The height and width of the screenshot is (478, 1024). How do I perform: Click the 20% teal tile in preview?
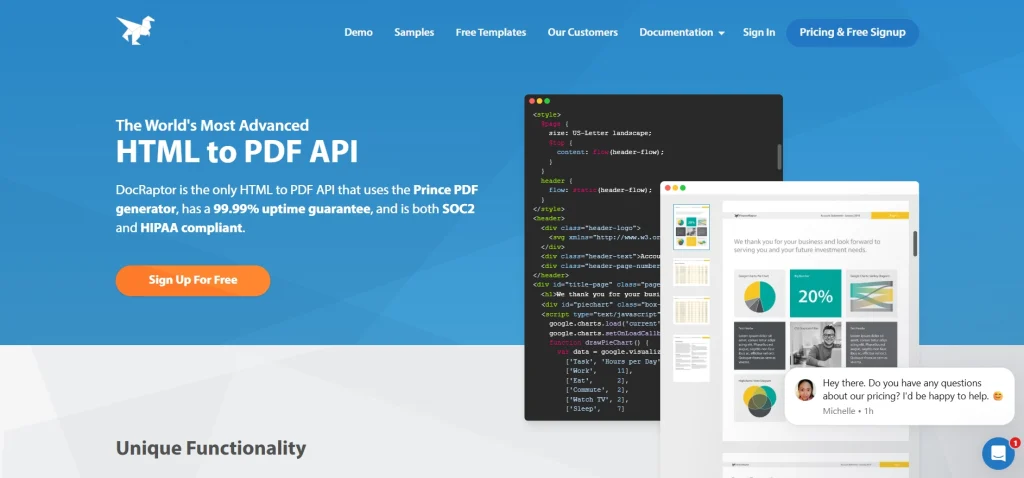coord(815,293)
